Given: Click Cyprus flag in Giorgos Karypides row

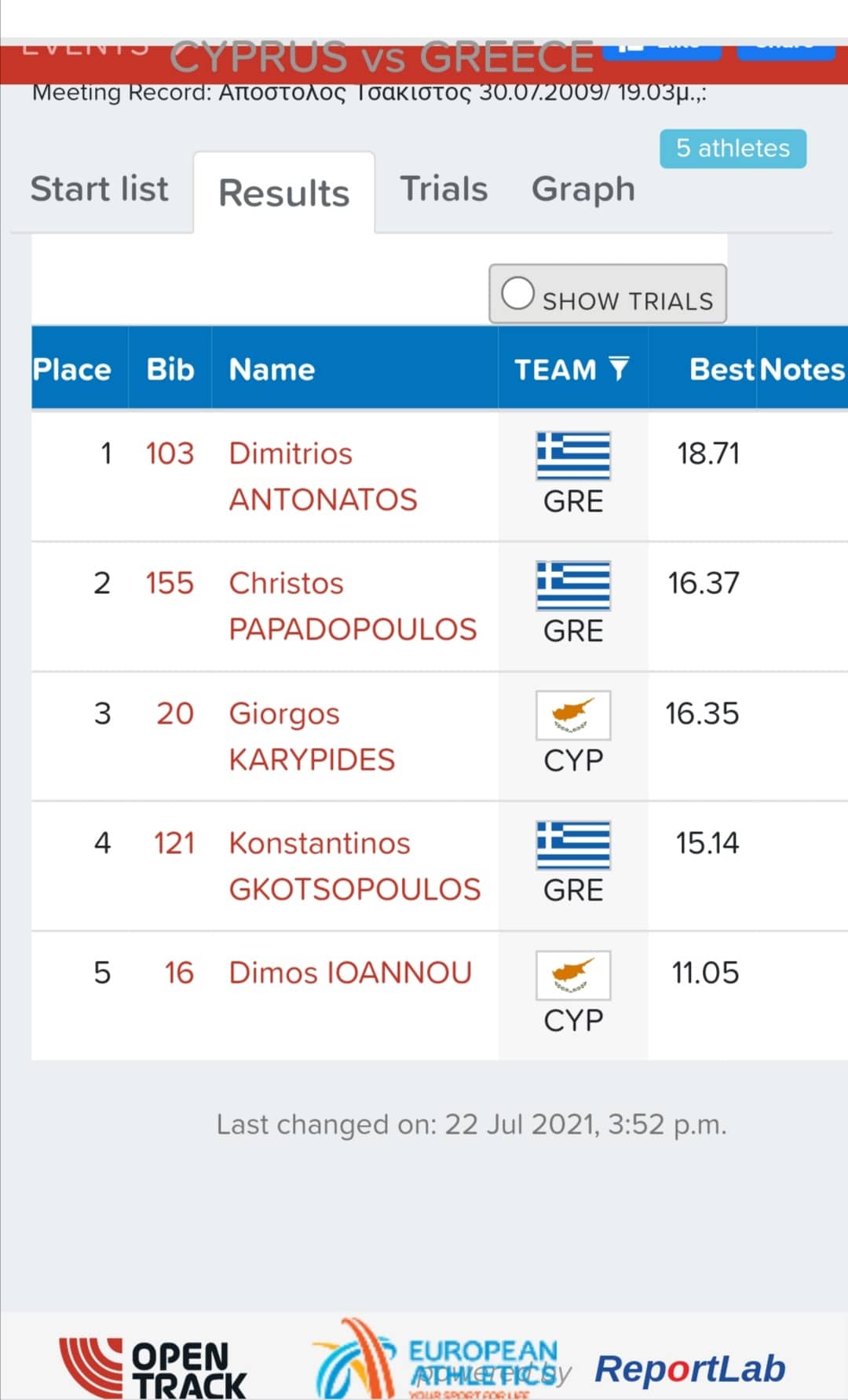Looking at the screenshot, I should tap(573, 715).
